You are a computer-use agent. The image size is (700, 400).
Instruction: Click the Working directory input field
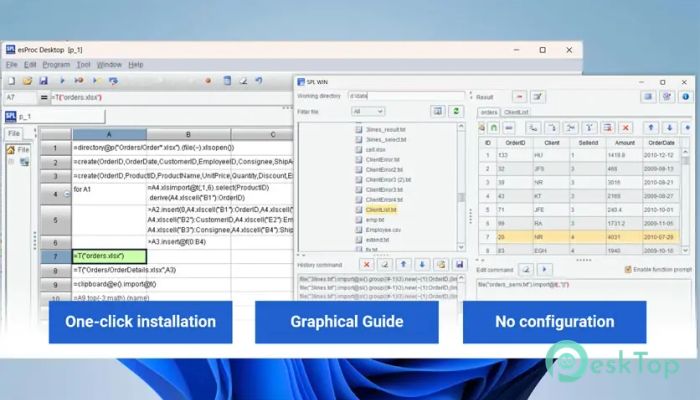tap(406, 96)
